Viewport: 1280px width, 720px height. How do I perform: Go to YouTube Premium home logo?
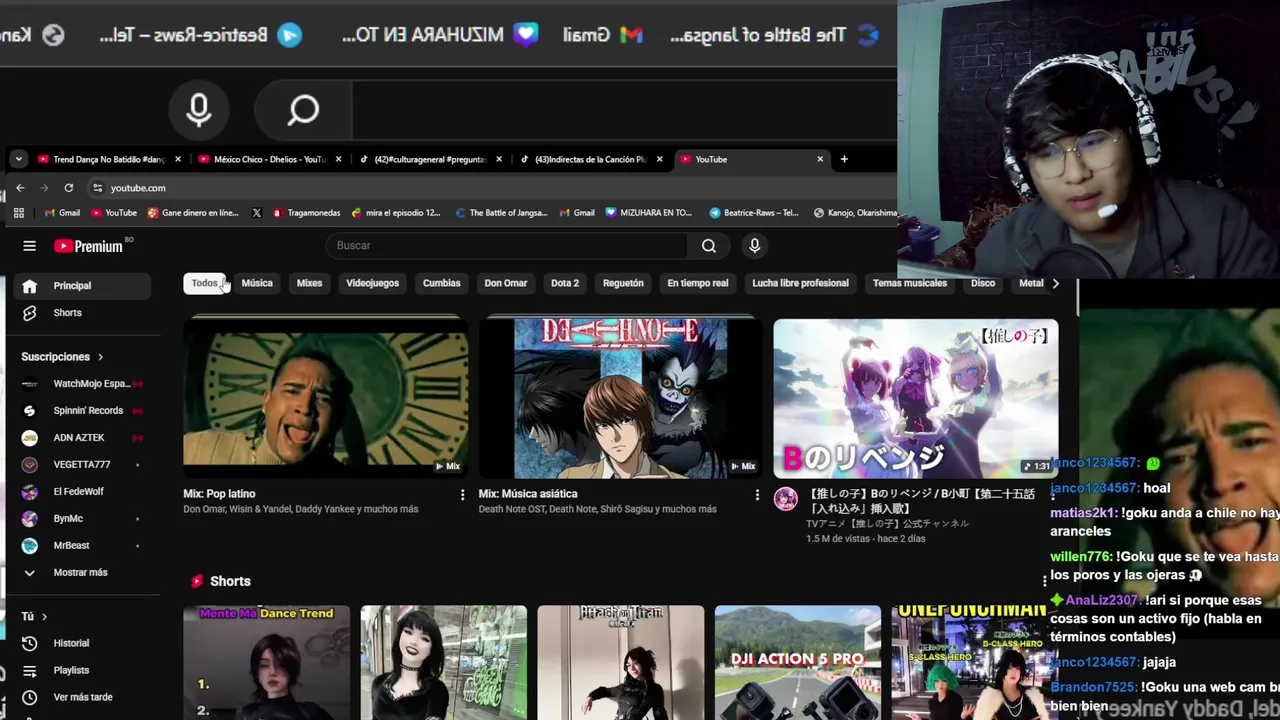tap(89, 246)
